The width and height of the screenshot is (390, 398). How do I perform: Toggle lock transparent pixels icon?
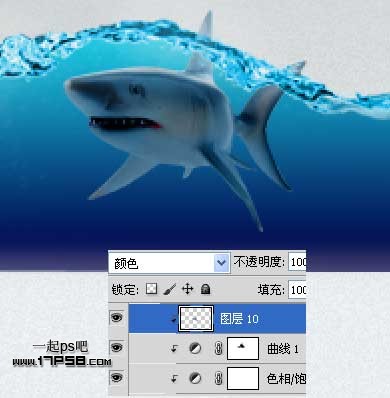[x=152, y=289]
